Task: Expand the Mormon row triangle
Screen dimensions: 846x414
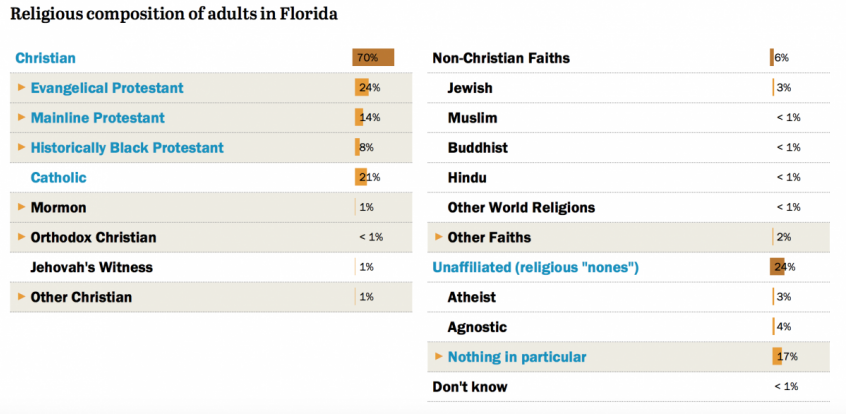Action: click(x=22, y=207)
